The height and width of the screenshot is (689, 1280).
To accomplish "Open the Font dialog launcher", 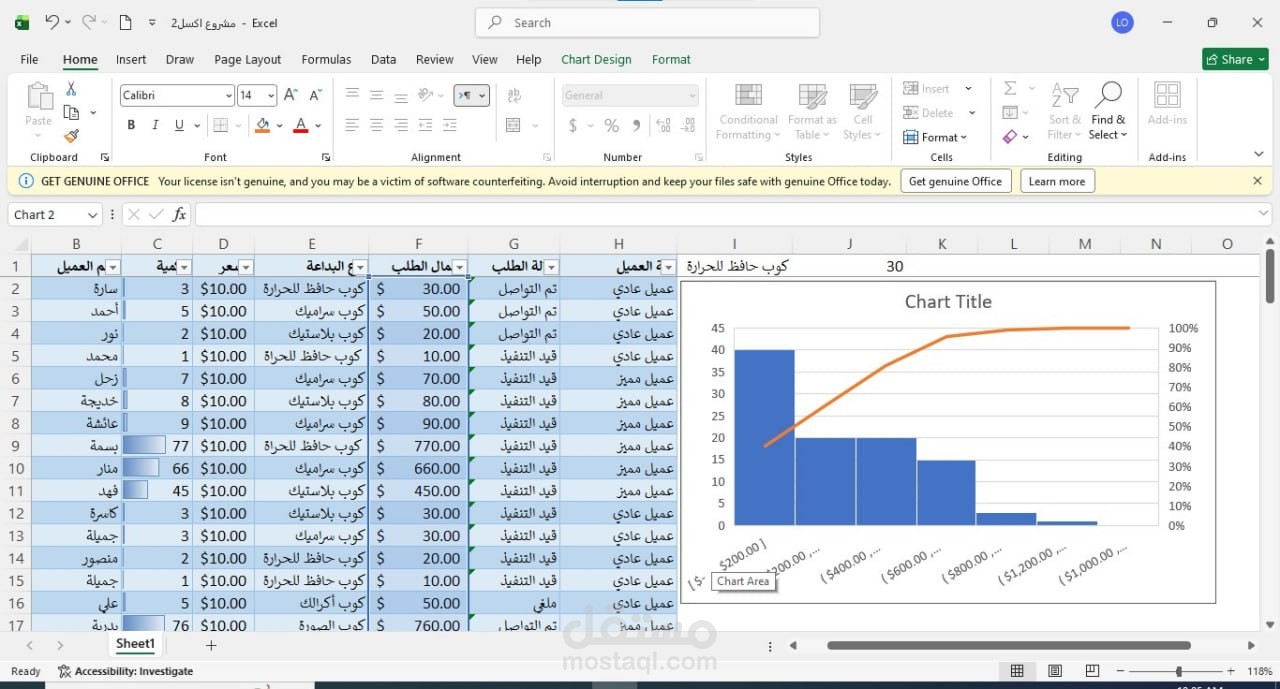I will (x=326, y=157).
